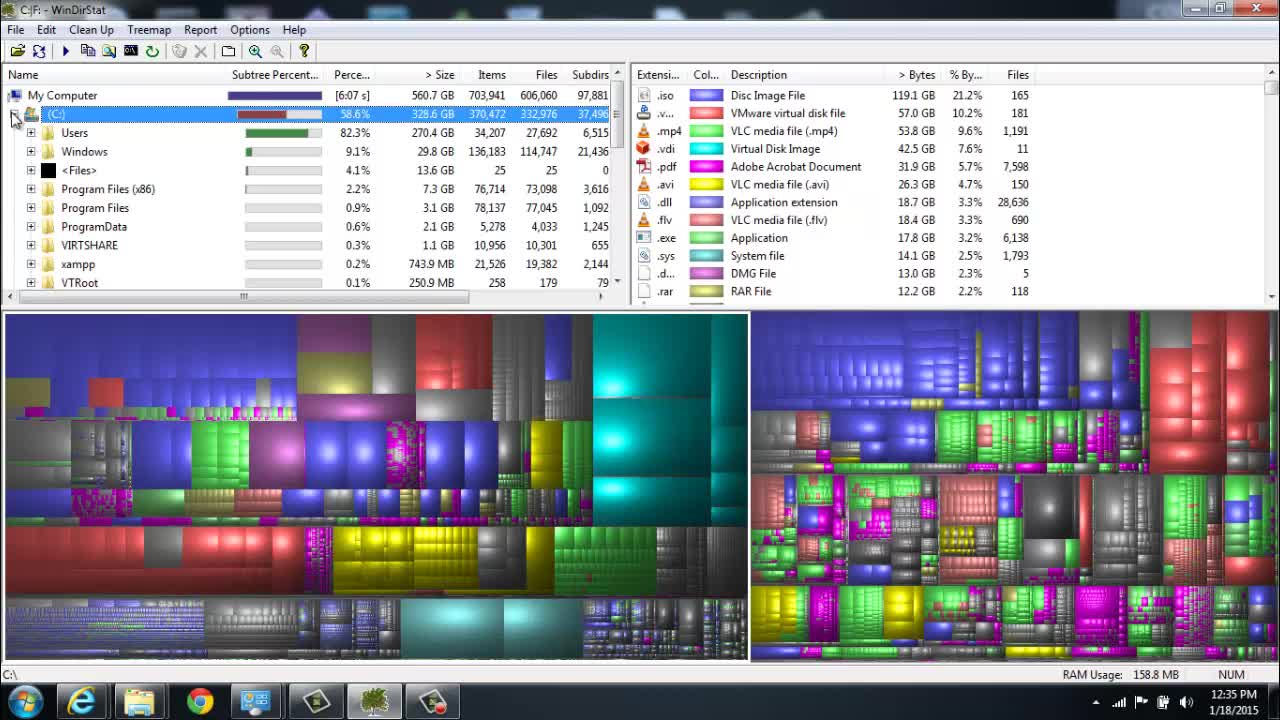The image size is (1280, 720).
Task: Click the directory tree scroll-down arrow
Action: coord(617,282)
